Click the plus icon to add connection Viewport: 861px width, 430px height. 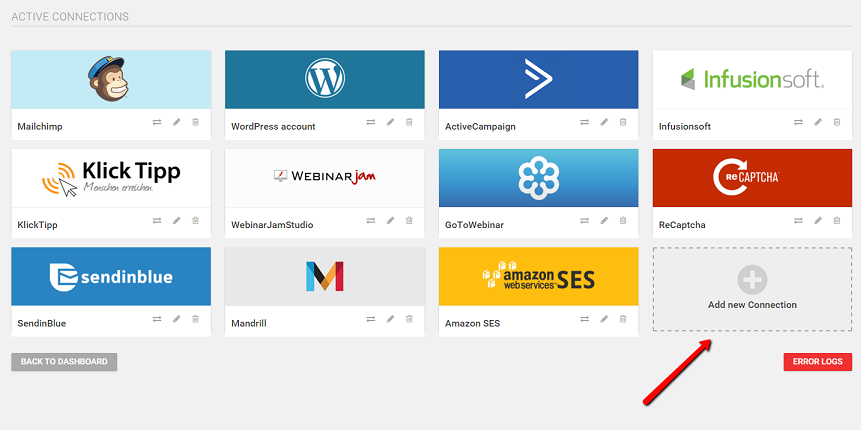pyautogui.click(x=752, y=280)
